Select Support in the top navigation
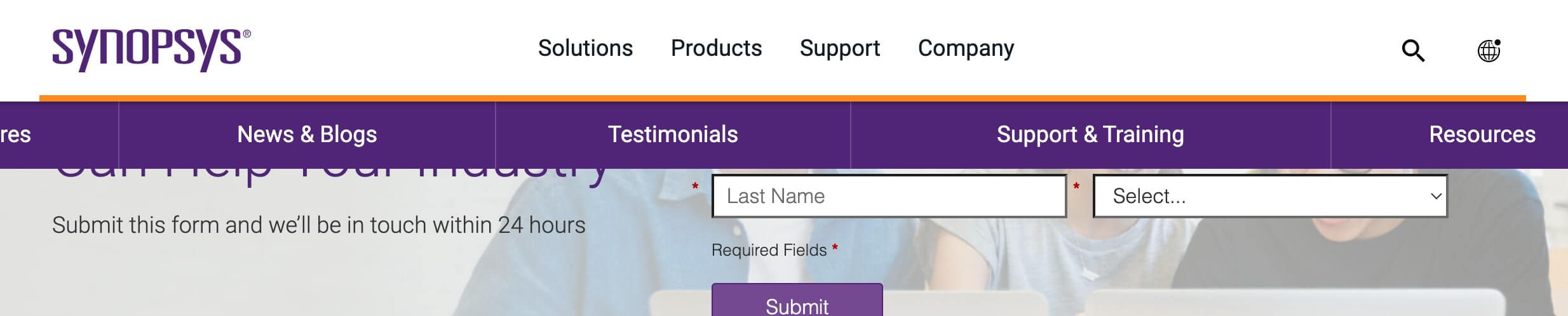This screenshot has width=1568, height=316. tap(839, 48)
